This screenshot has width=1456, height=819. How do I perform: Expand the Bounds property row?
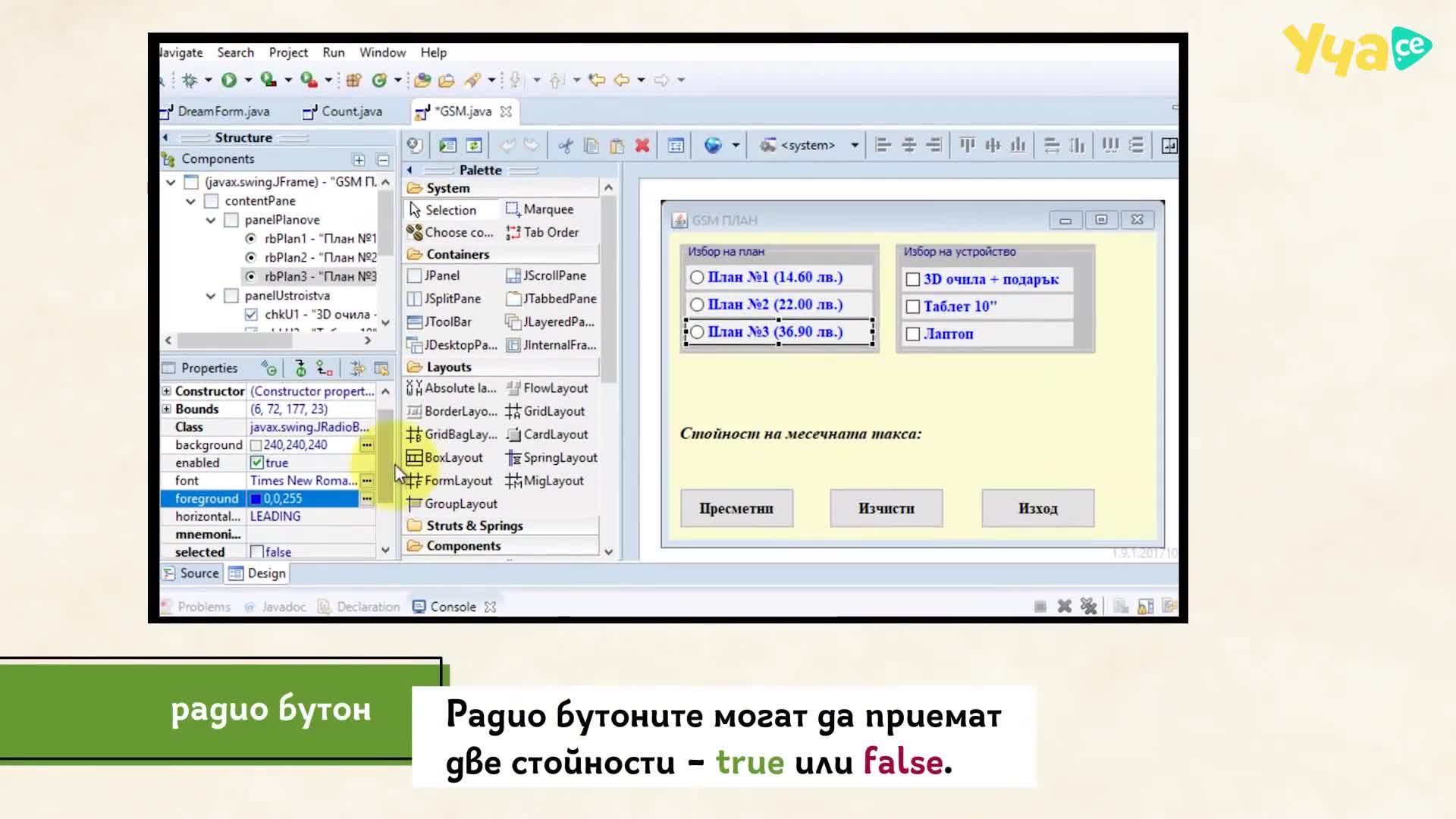(x=166, y=409)
